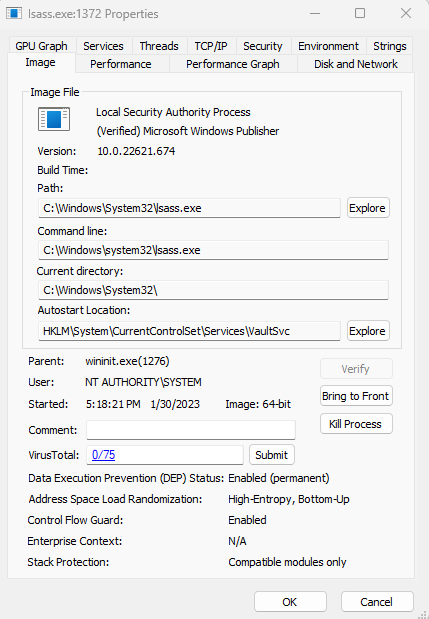The height and width of the screenshot is (619, 429).
Task: Click the started time 5:18:21 PM
Action: pyautogui.click(x=113, y=404)
